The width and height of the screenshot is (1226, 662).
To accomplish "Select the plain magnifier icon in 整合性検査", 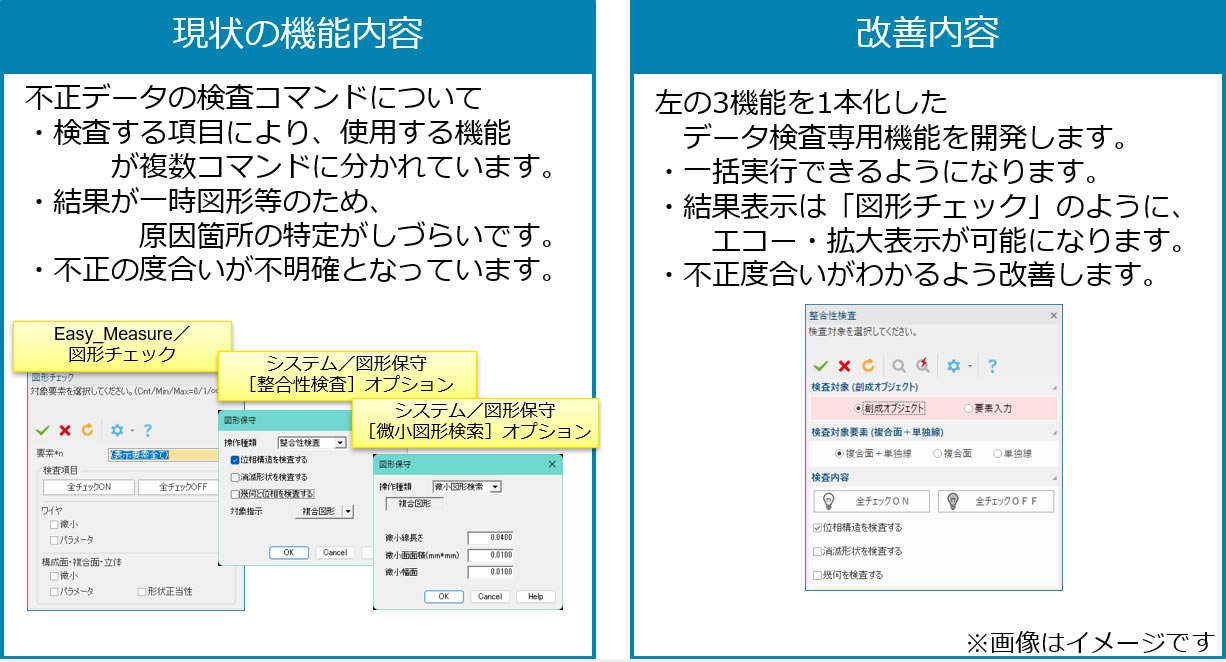I will click(x=899, y=366).
